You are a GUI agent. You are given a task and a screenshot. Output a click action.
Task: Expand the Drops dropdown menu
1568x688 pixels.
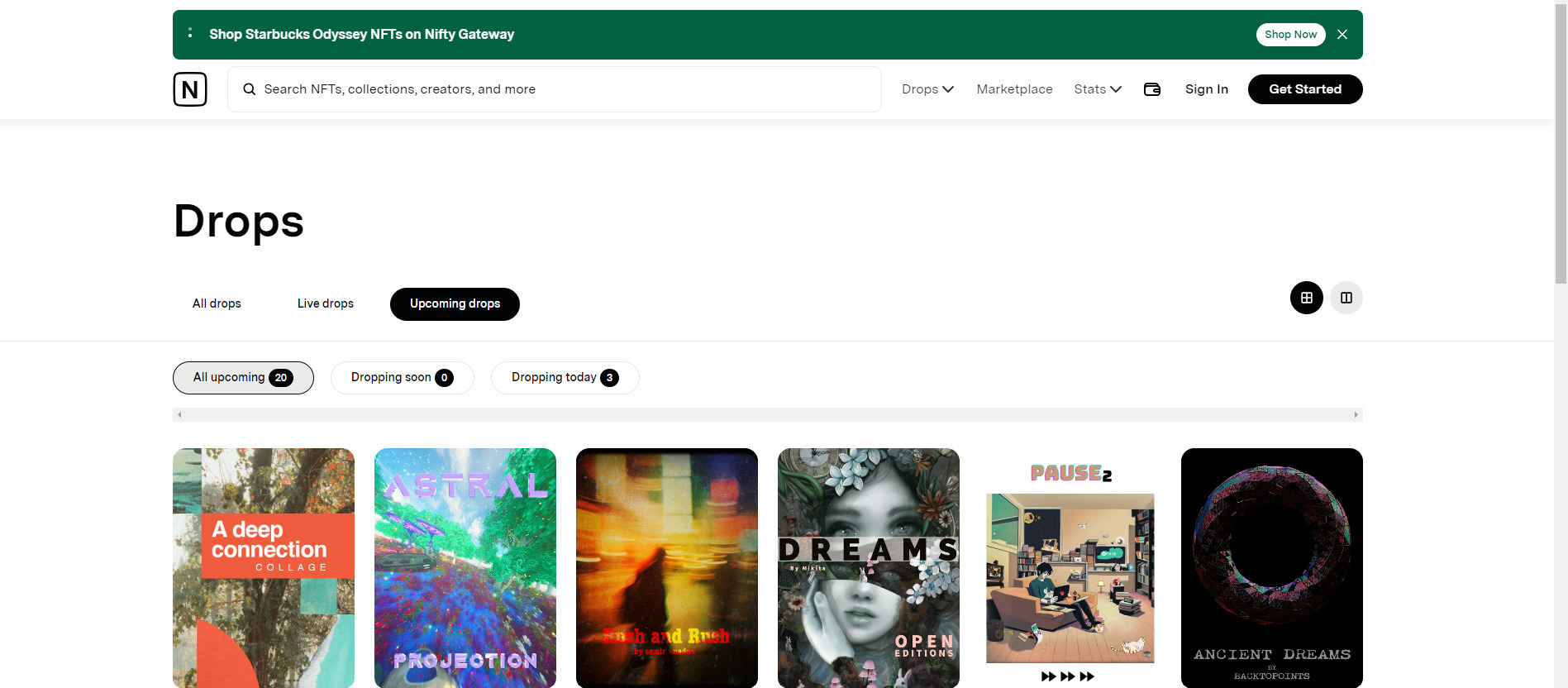pyautogui.click(x=927, y=89)
